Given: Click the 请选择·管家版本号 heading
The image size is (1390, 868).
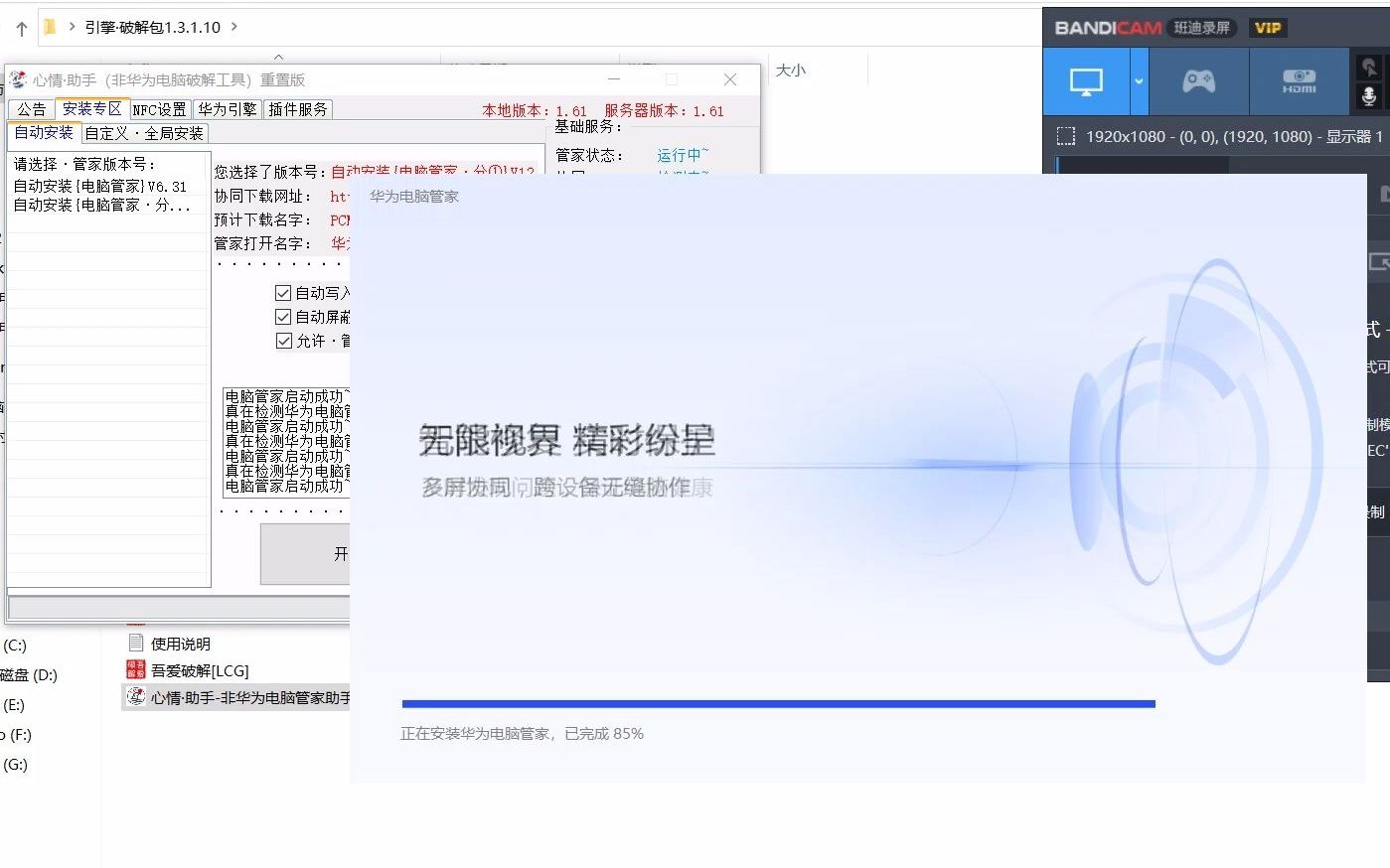Looking at the screenshot, I should [84, 164].
